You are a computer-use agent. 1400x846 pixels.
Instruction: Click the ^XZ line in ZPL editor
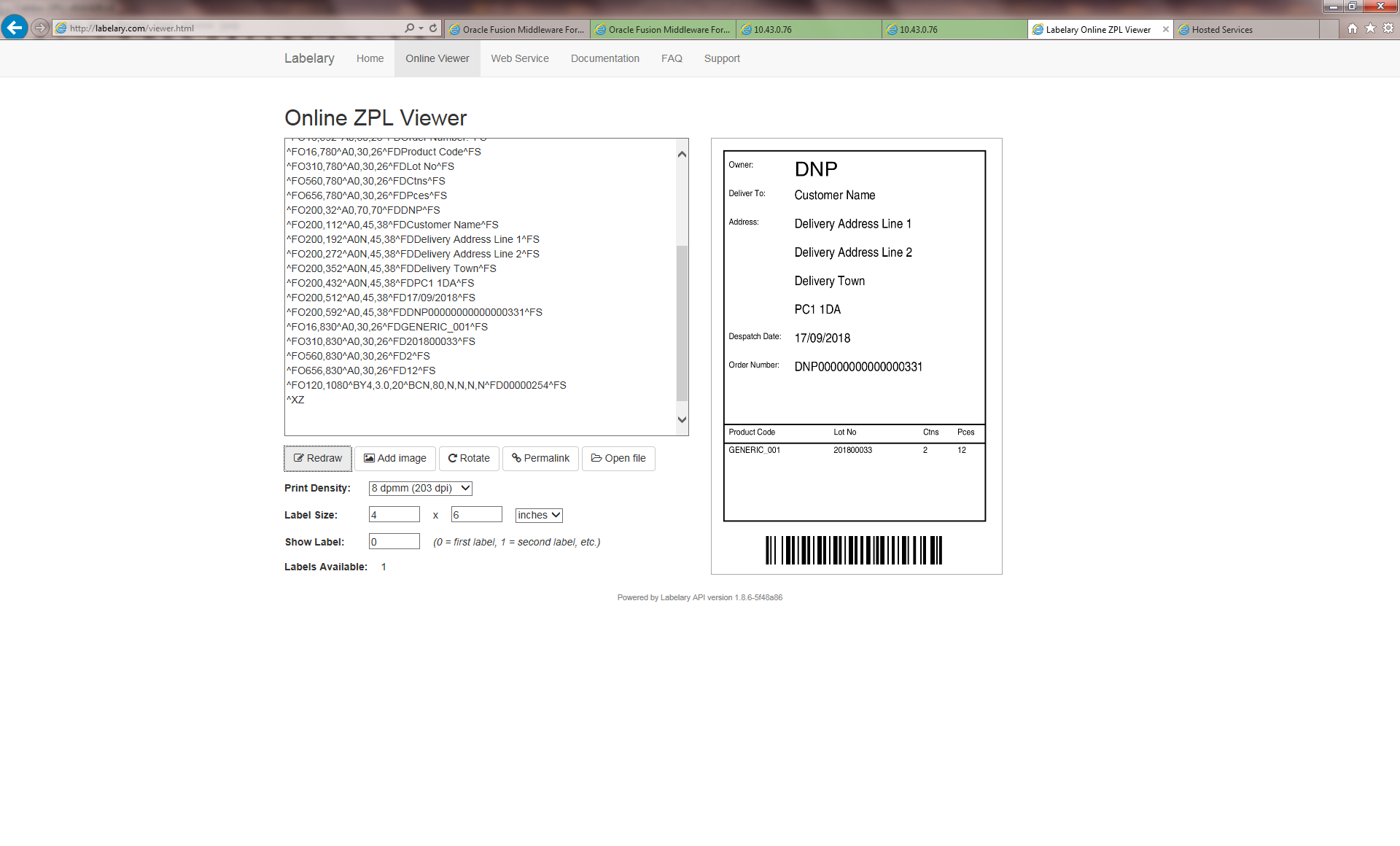[295, 400]
